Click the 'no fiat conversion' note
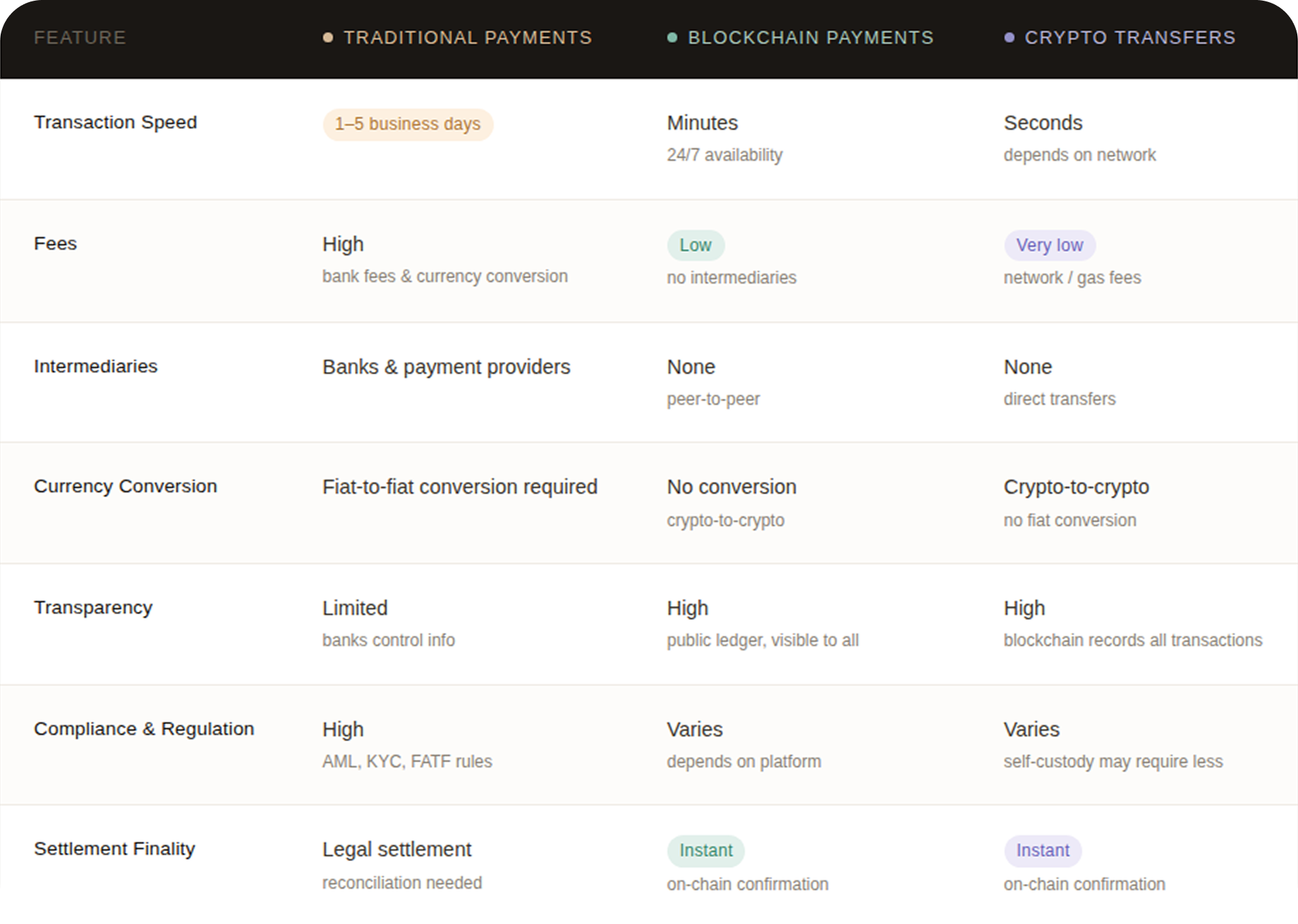Screen dimensions: 1298x924 coord(1069,521)
